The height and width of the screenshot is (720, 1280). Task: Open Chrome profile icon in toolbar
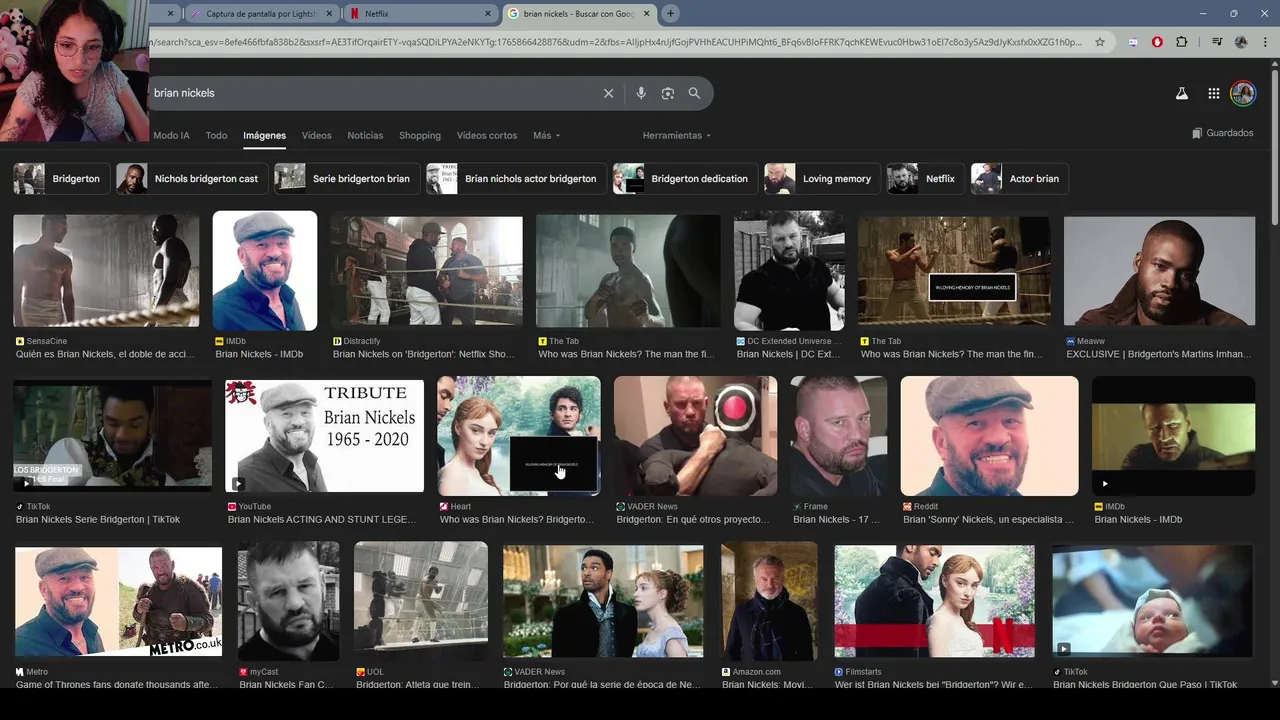click(1241, 42)
